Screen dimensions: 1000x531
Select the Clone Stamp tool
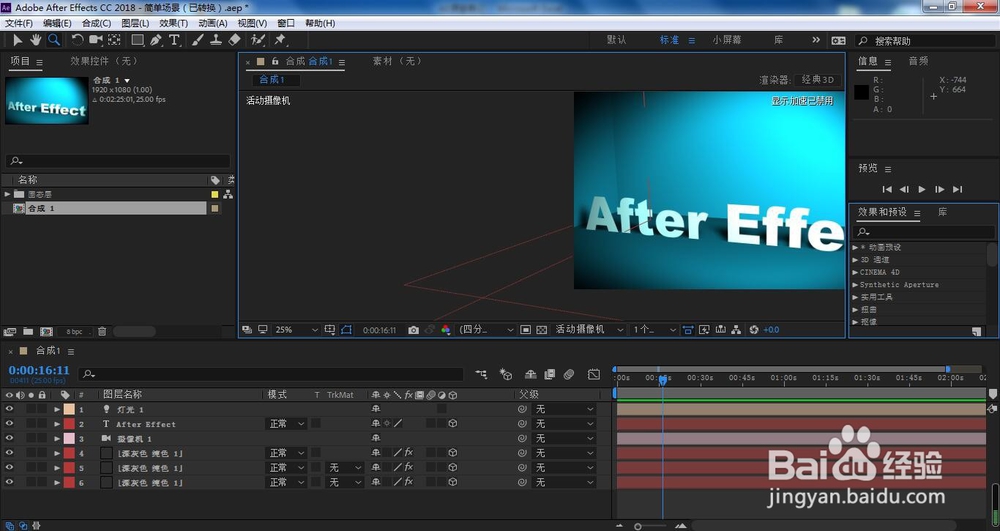(216, 40)
